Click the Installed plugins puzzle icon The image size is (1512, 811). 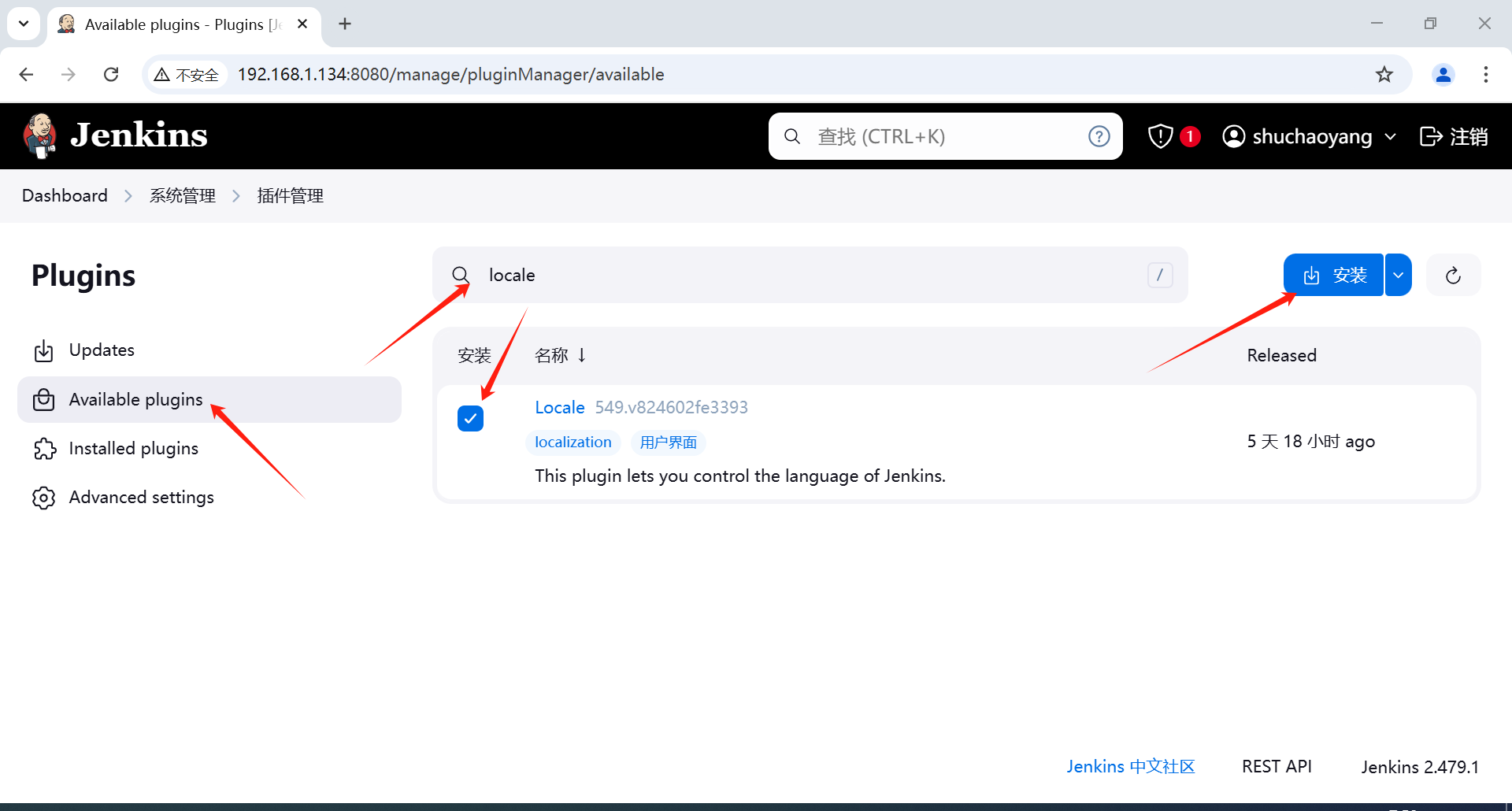44,449
